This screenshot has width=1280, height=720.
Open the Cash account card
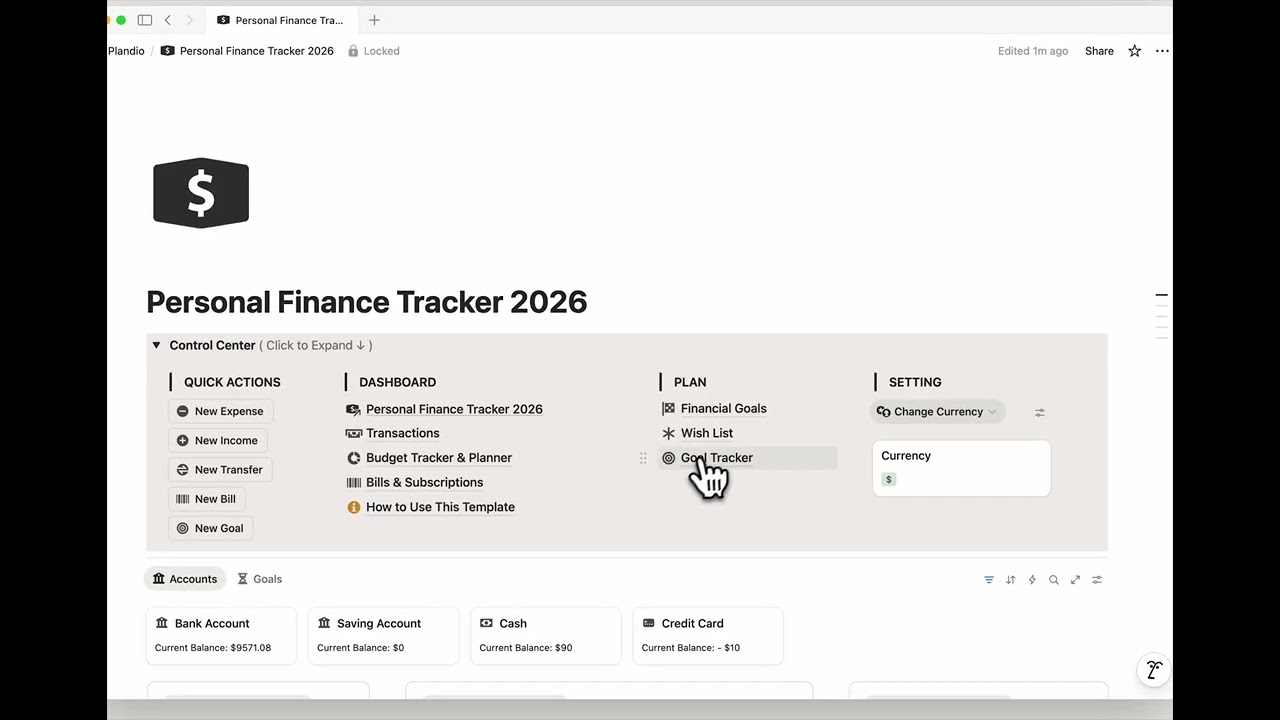click(545, 635)
